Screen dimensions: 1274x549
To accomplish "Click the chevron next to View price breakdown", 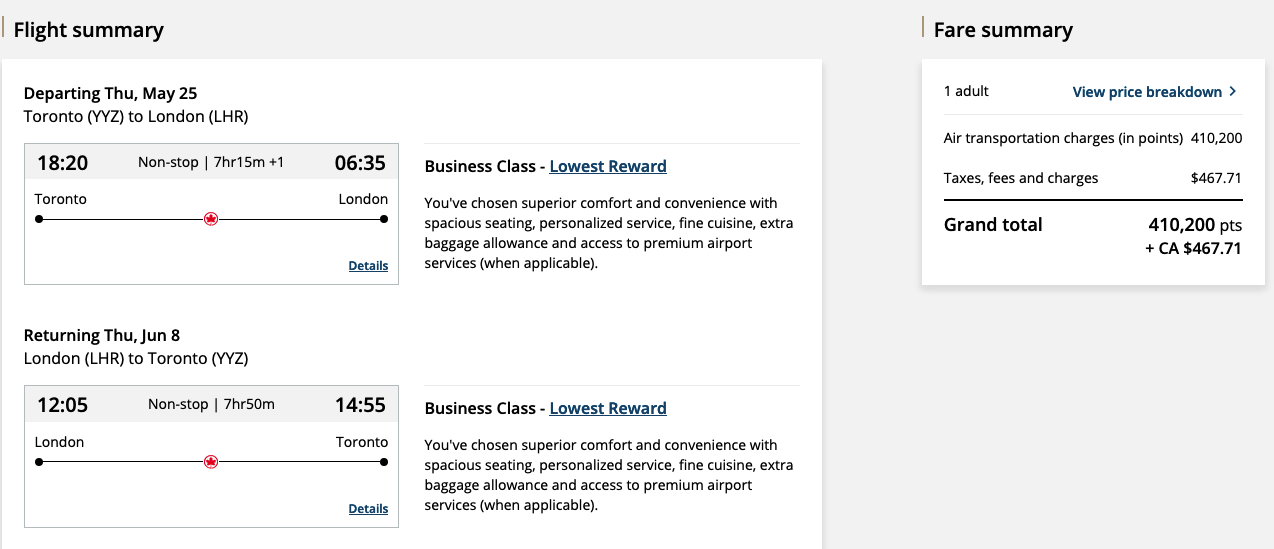I will coord(1233,91).
